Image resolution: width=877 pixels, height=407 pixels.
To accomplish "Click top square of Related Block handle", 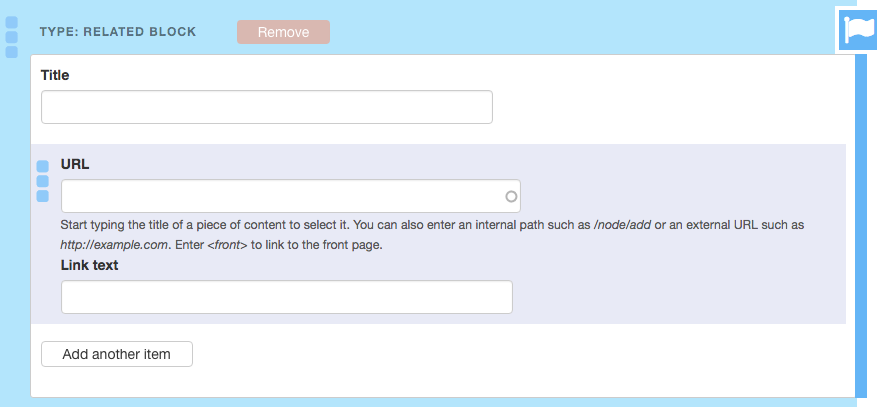I will [12, 22].
